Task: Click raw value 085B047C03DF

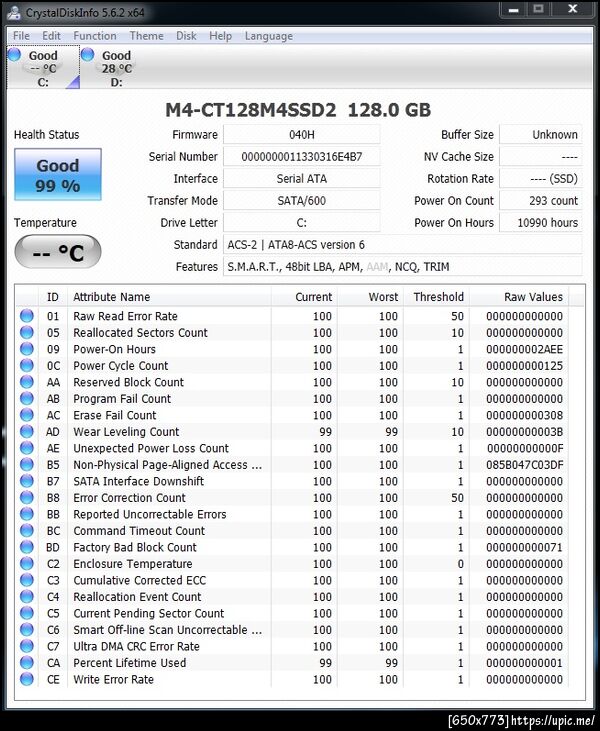Action: point(524,465)
